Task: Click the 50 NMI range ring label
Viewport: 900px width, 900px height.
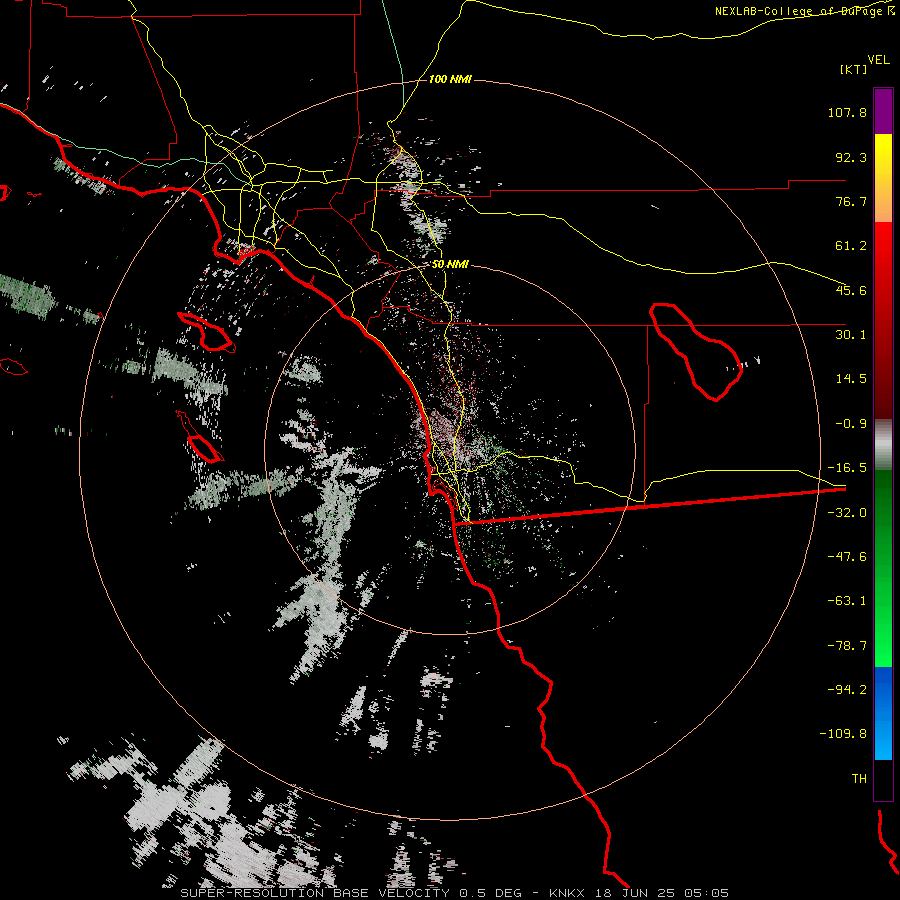Action: pos(450,265)
